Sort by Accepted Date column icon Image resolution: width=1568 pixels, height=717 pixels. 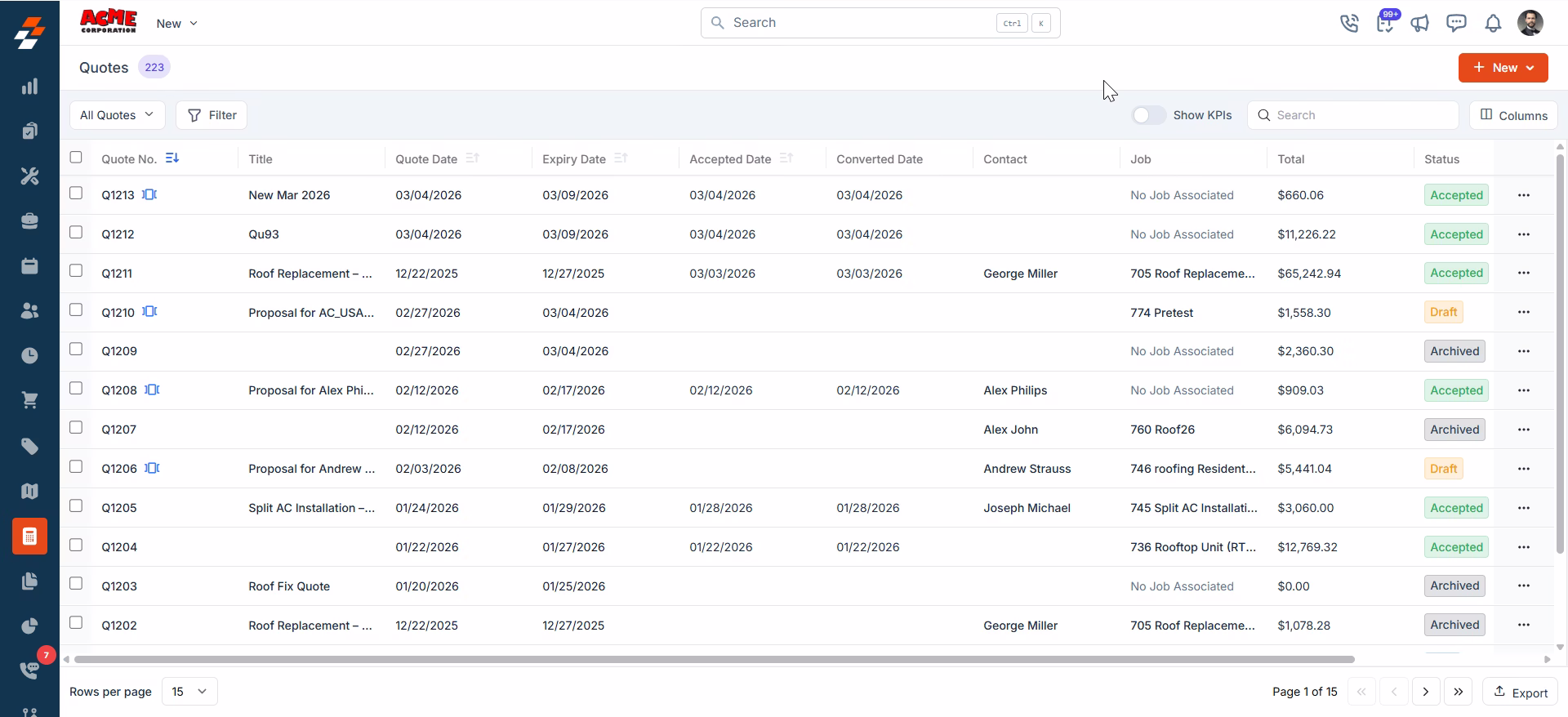pyautogui.click(x=786, y=158)
